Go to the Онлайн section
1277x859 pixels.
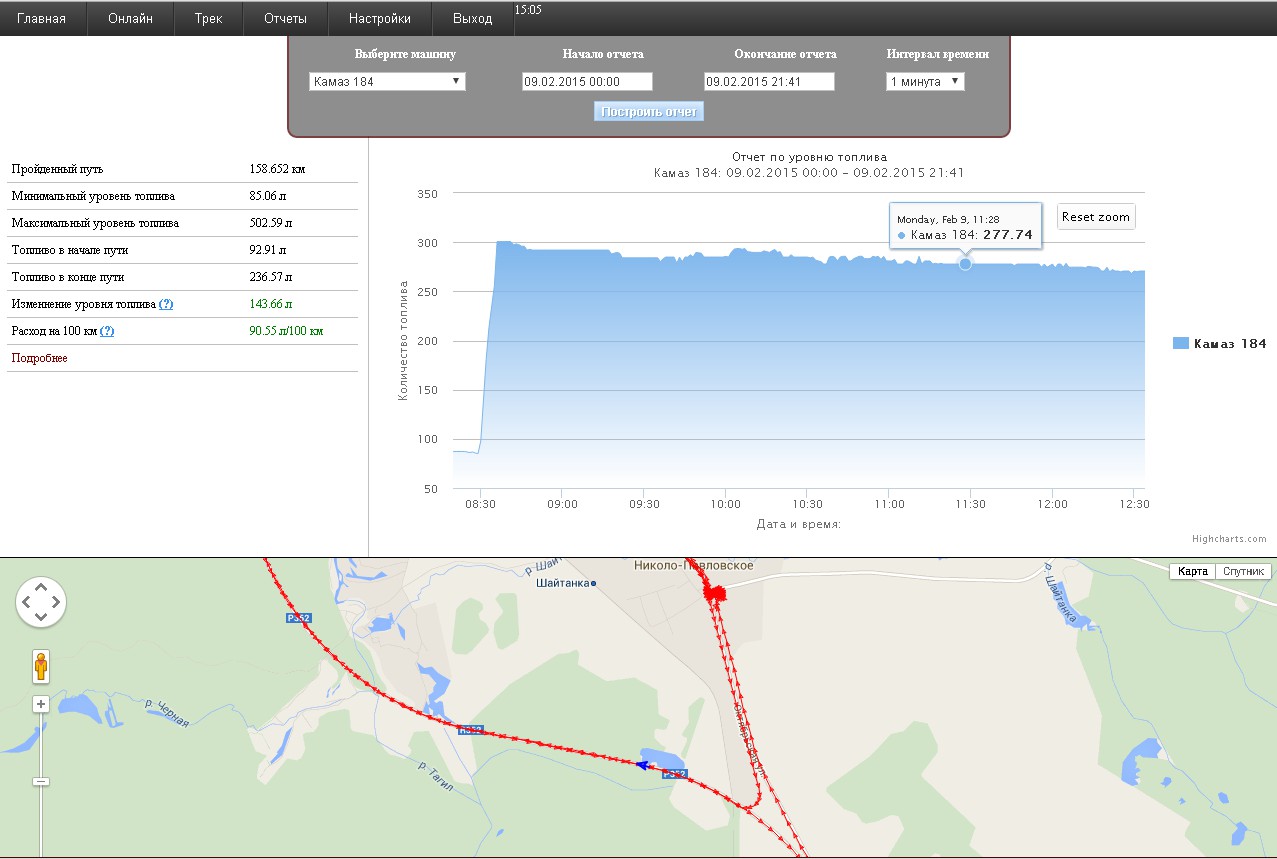[131, 19]
